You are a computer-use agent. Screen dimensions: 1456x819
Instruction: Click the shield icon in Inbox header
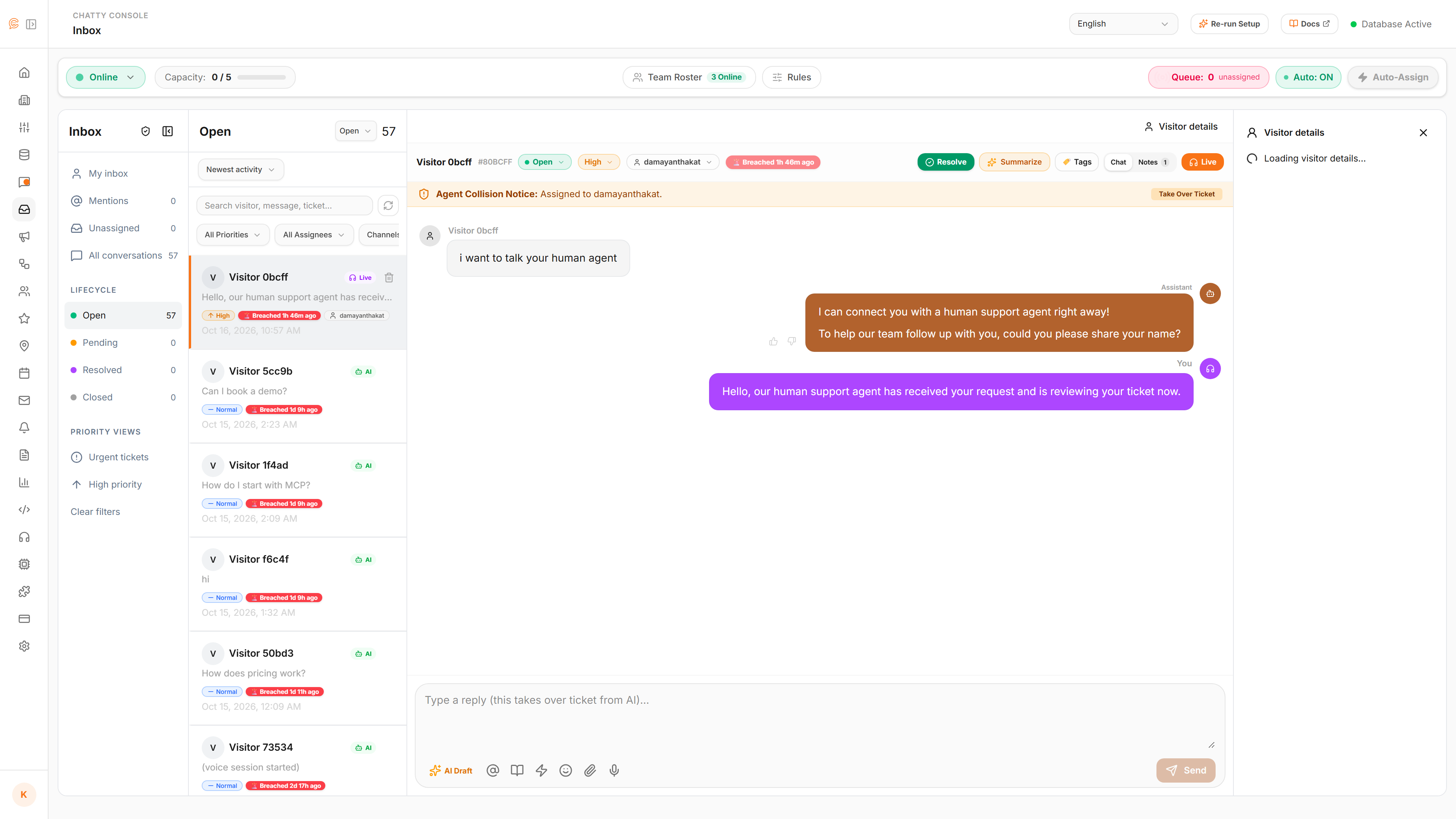[145, 131]
